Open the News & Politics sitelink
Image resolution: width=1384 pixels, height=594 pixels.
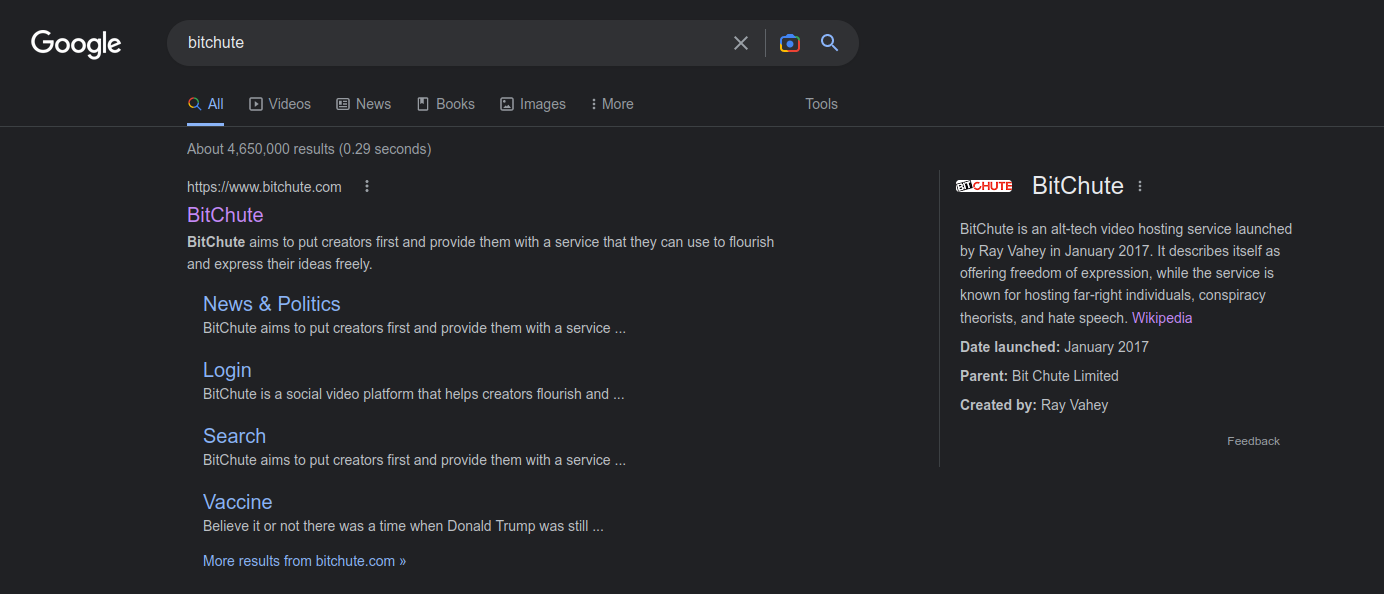coord(272,304)
